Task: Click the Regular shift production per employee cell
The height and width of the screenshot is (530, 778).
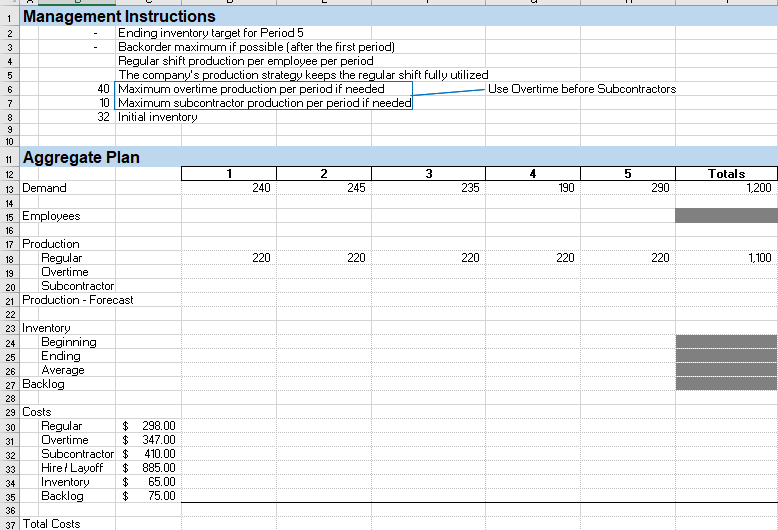Action: coord(246,61)
